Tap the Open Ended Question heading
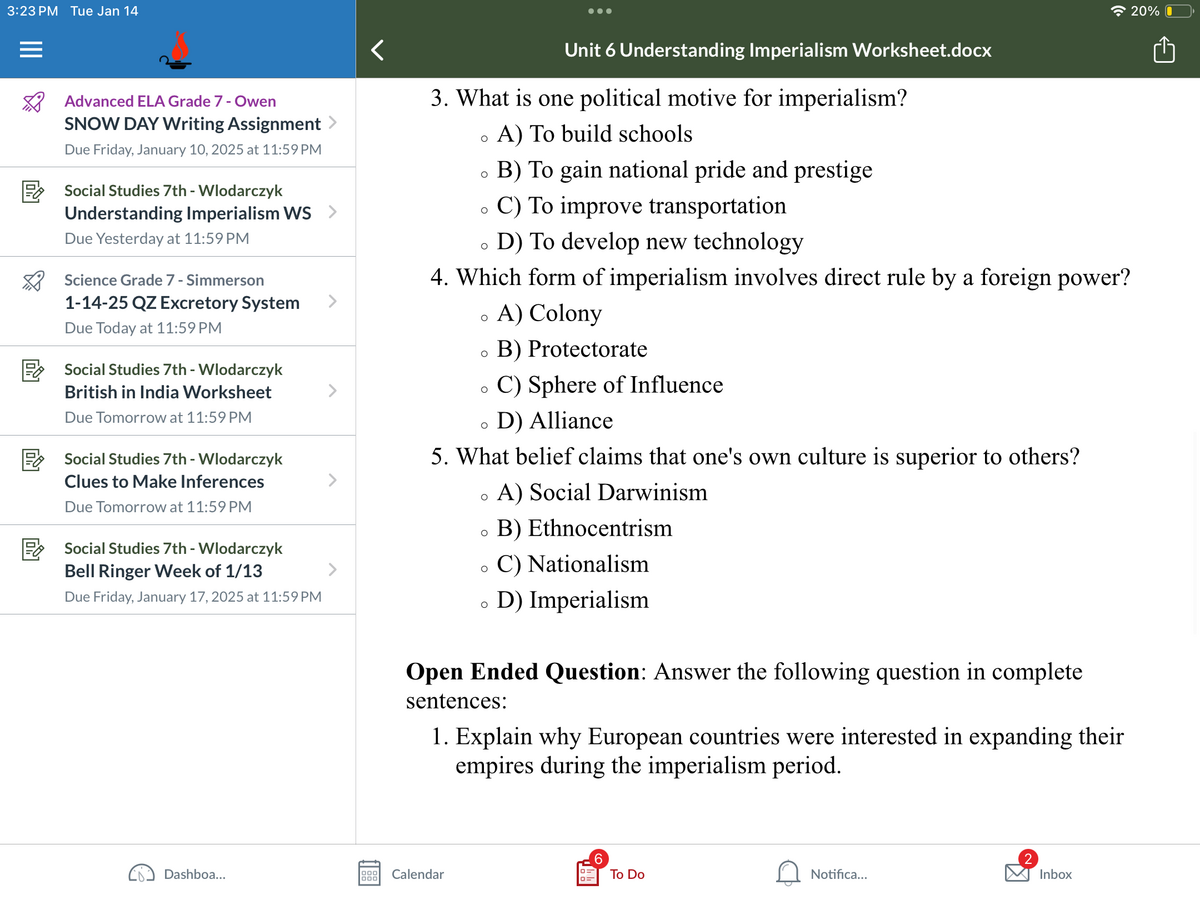Viewport: 1200px width, 900px height. (x=522, y=672)
